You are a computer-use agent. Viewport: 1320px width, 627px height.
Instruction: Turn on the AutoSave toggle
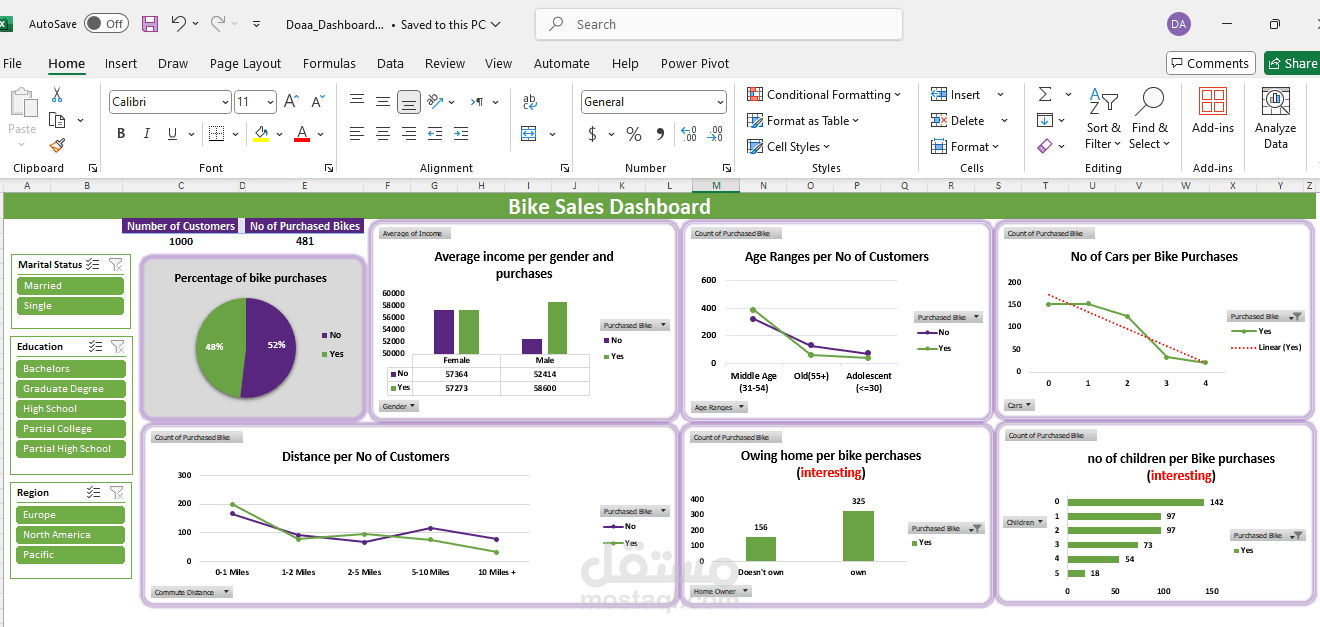pos(106,22)
